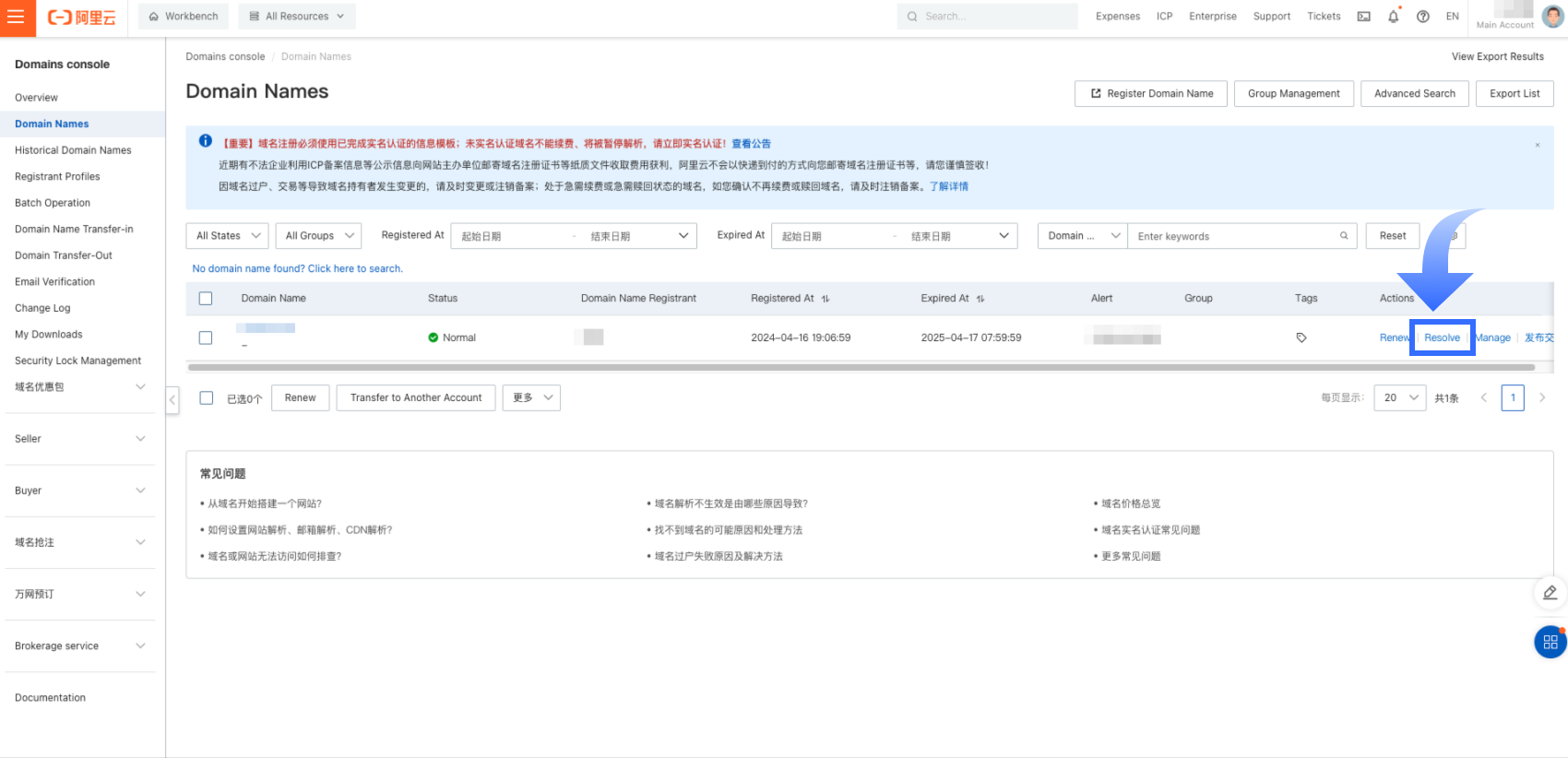Open notifications bell
Image resolution: width=1568 pixels, height=758 pixels.
1393,17
